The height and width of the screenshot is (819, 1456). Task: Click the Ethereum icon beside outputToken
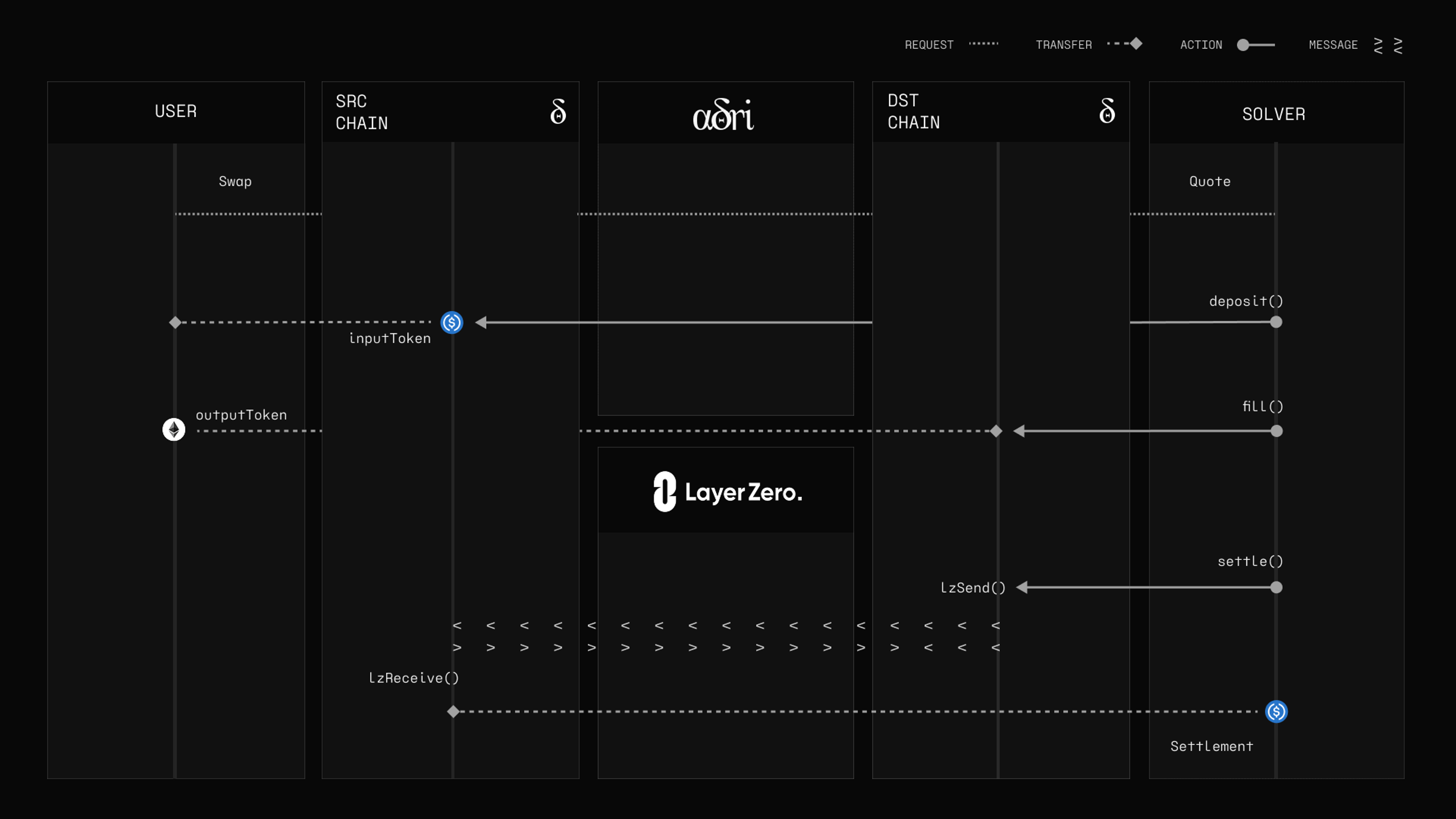pyautogui.click(x=174, y=430)
